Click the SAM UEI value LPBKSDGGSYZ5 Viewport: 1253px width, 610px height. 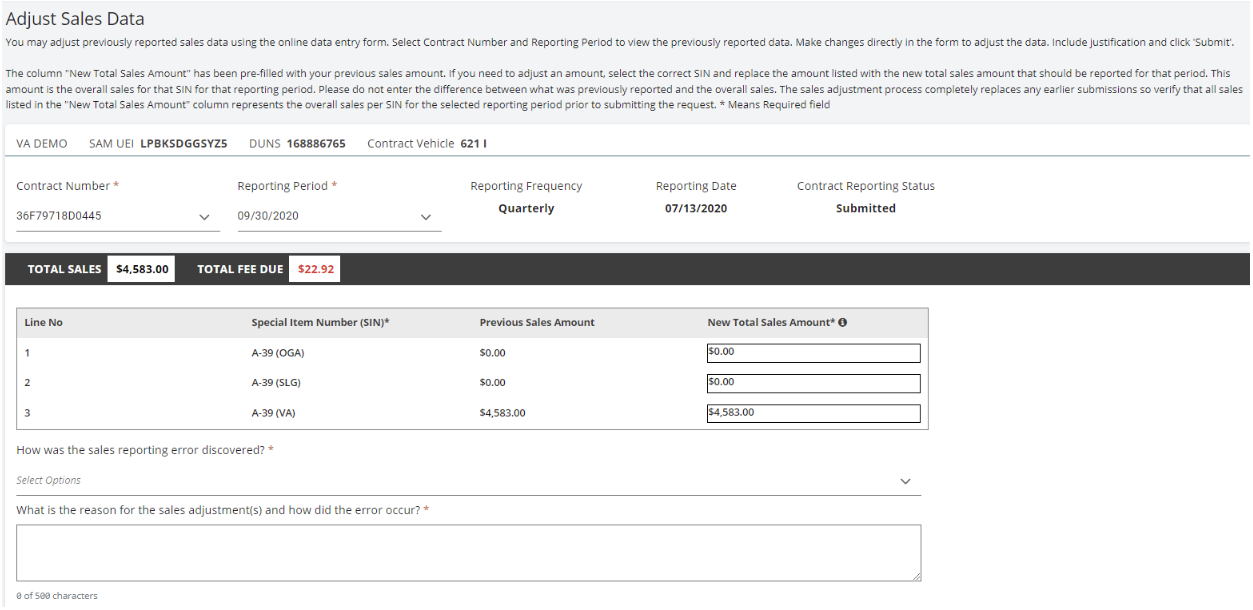pyautogui.click(x=183, y=144)
